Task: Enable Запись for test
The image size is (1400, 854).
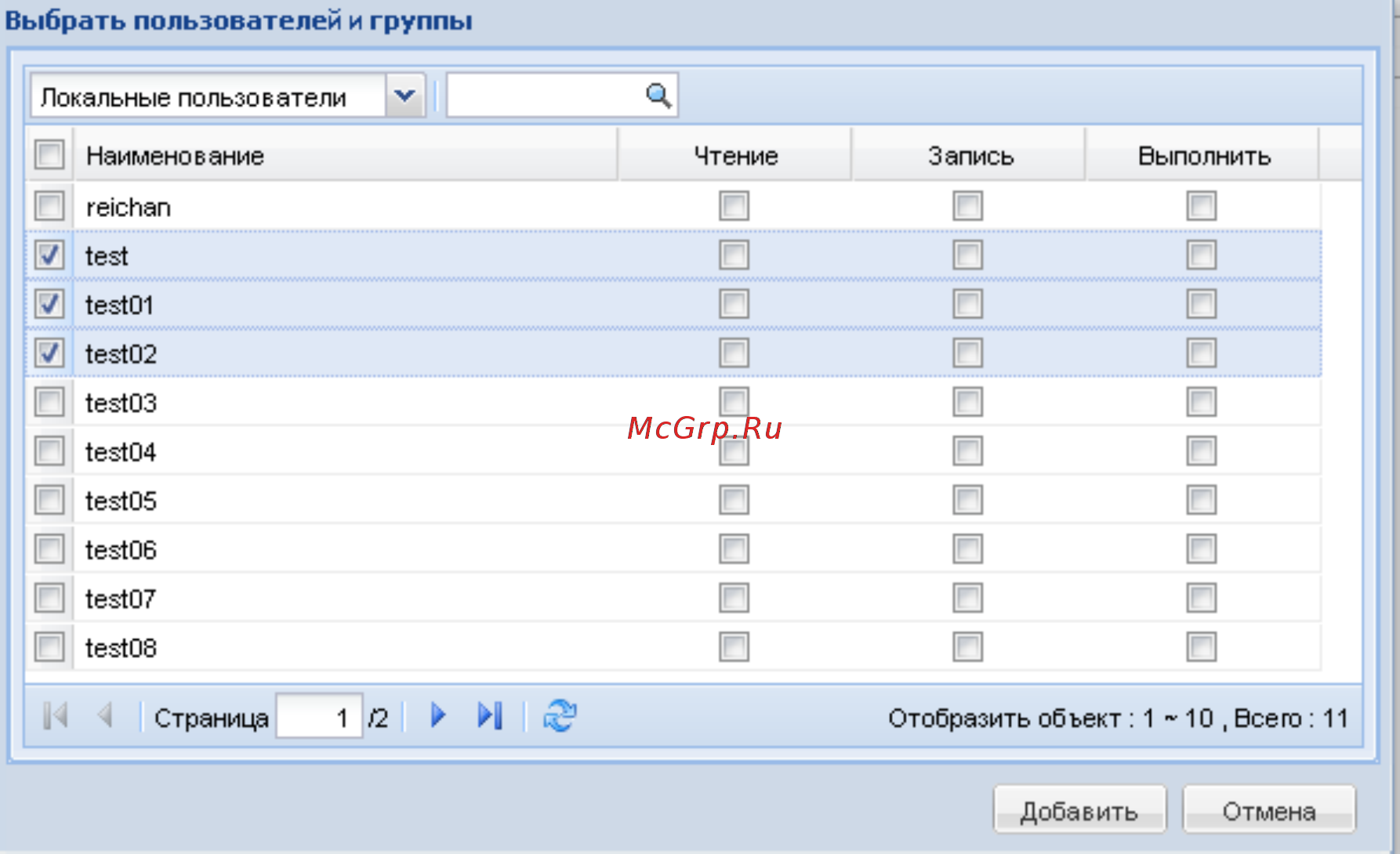Action: coord(968,255)
